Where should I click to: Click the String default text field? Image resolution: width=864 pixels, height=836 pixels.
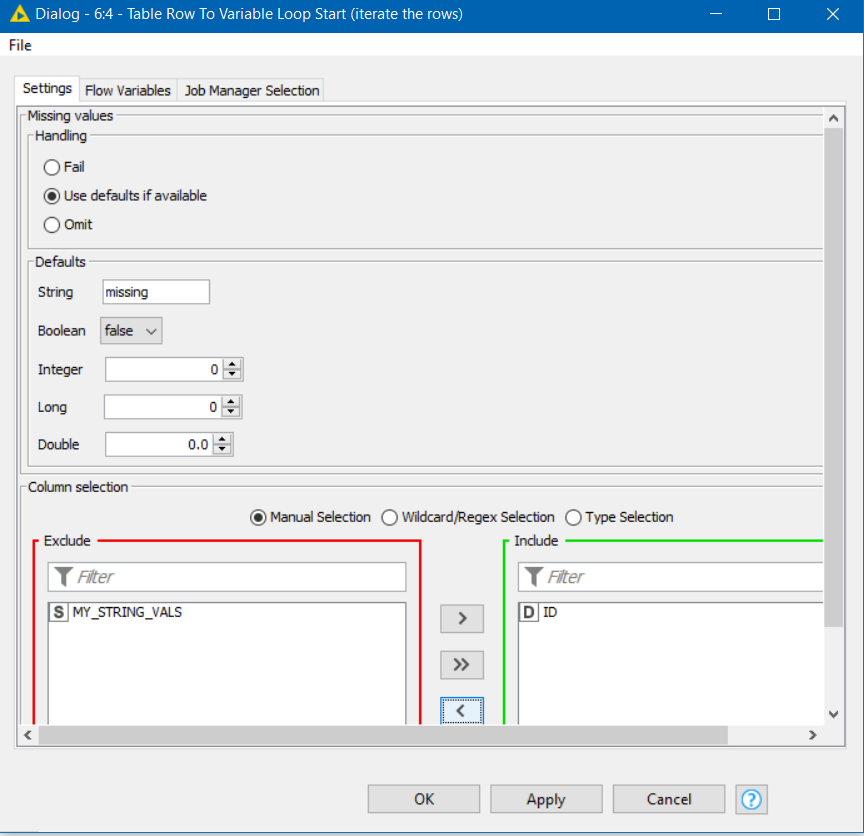tap(156, 292)
